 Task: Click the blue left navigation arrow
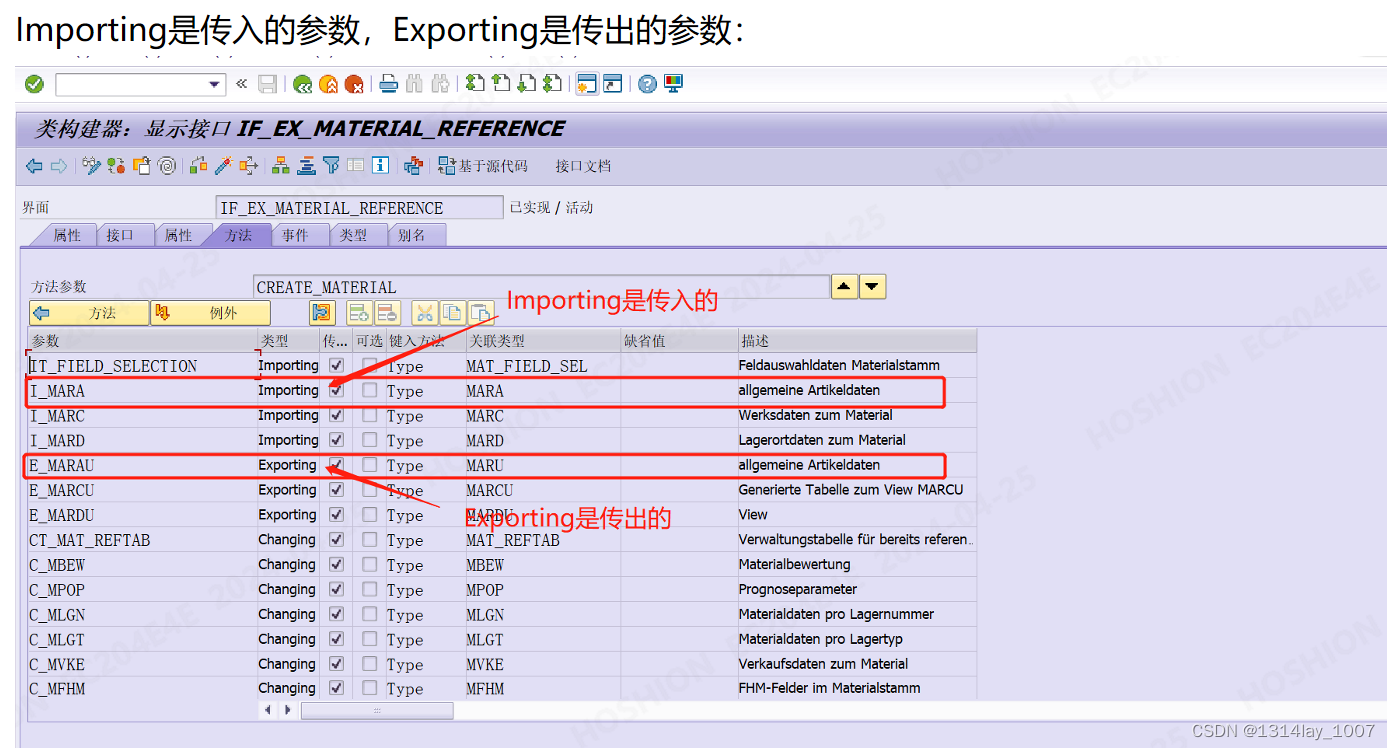(35, 166)
